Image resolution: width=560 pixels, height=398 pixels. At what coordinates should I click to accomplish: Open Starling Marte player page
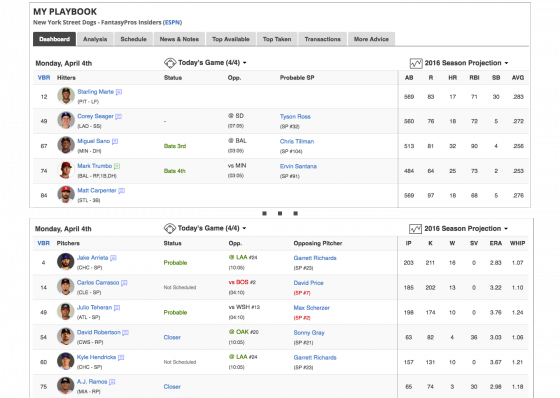click(x=95, y=92)
